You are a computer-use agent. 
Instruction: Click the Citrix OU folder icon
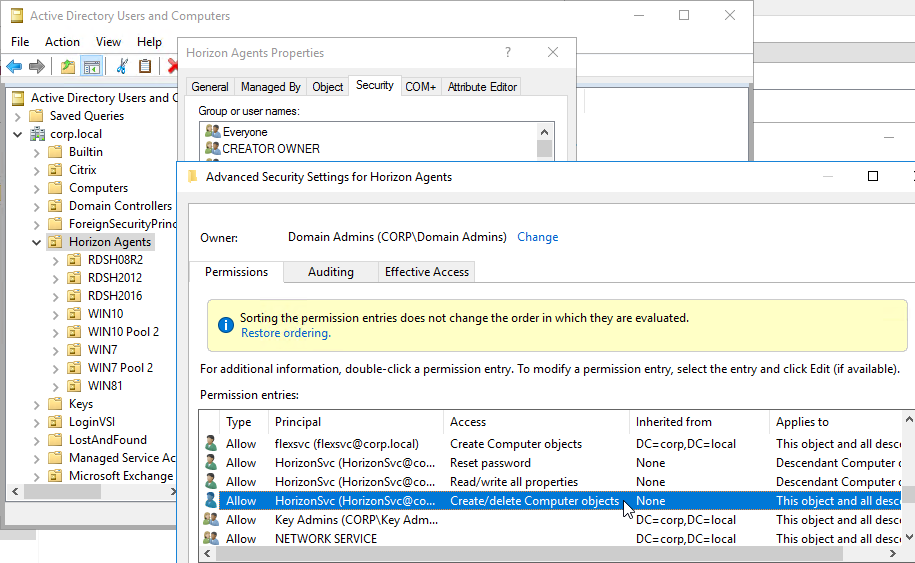(x=55, y=170)
